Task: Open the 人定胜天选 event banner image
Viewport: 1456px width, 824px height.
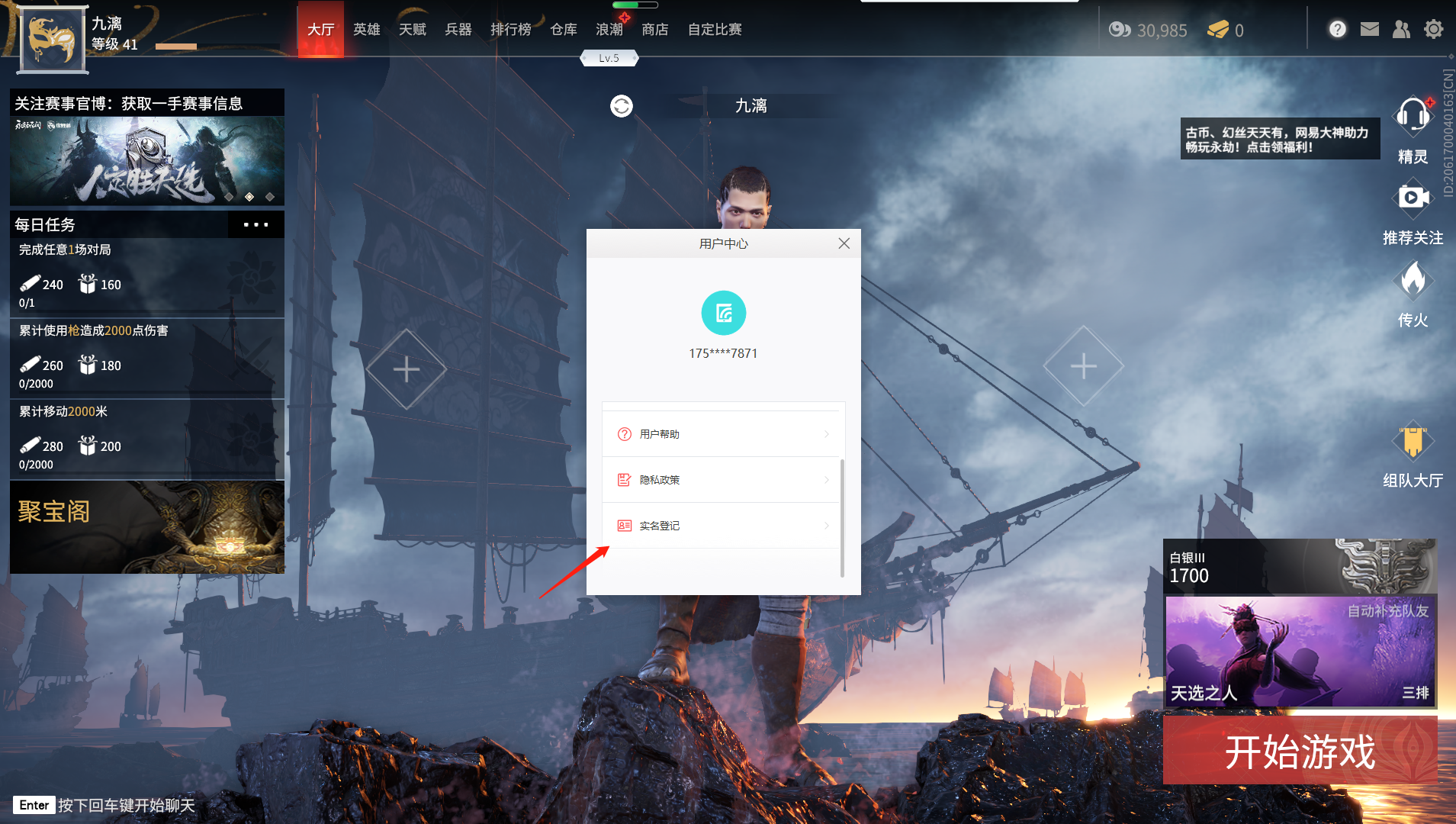Action: tap(147, 160)
